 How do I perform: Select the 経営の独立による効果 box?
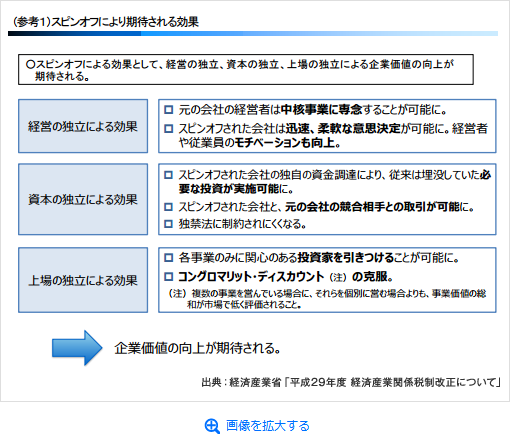(x=83, y=126)
